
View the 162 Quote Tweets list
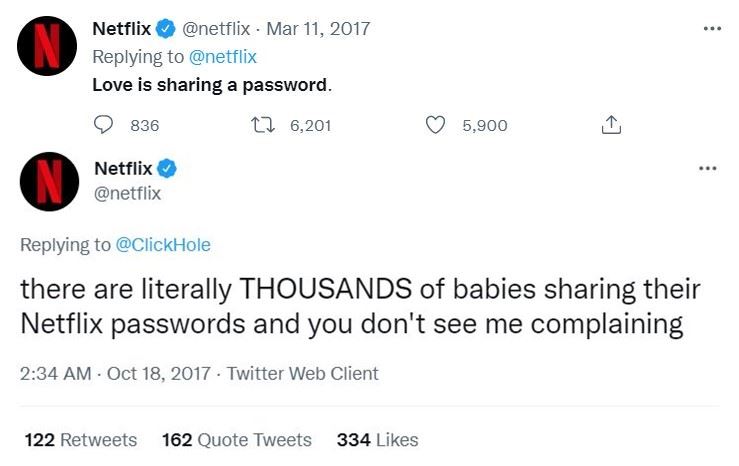tap(236, 440)
